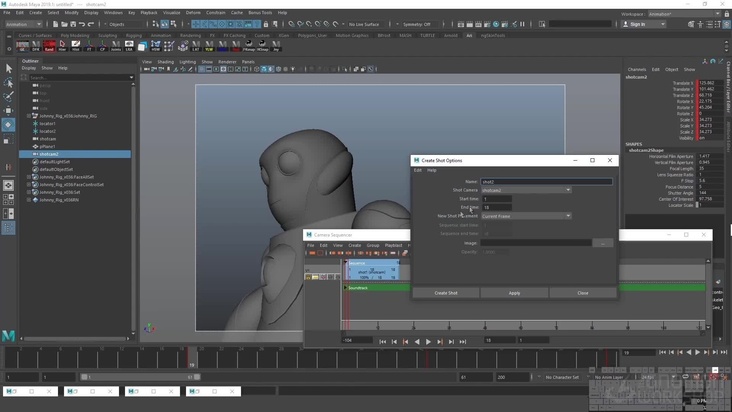732x412 pixels.
Task: Click the save scene icon
Action: pos(72,24)
